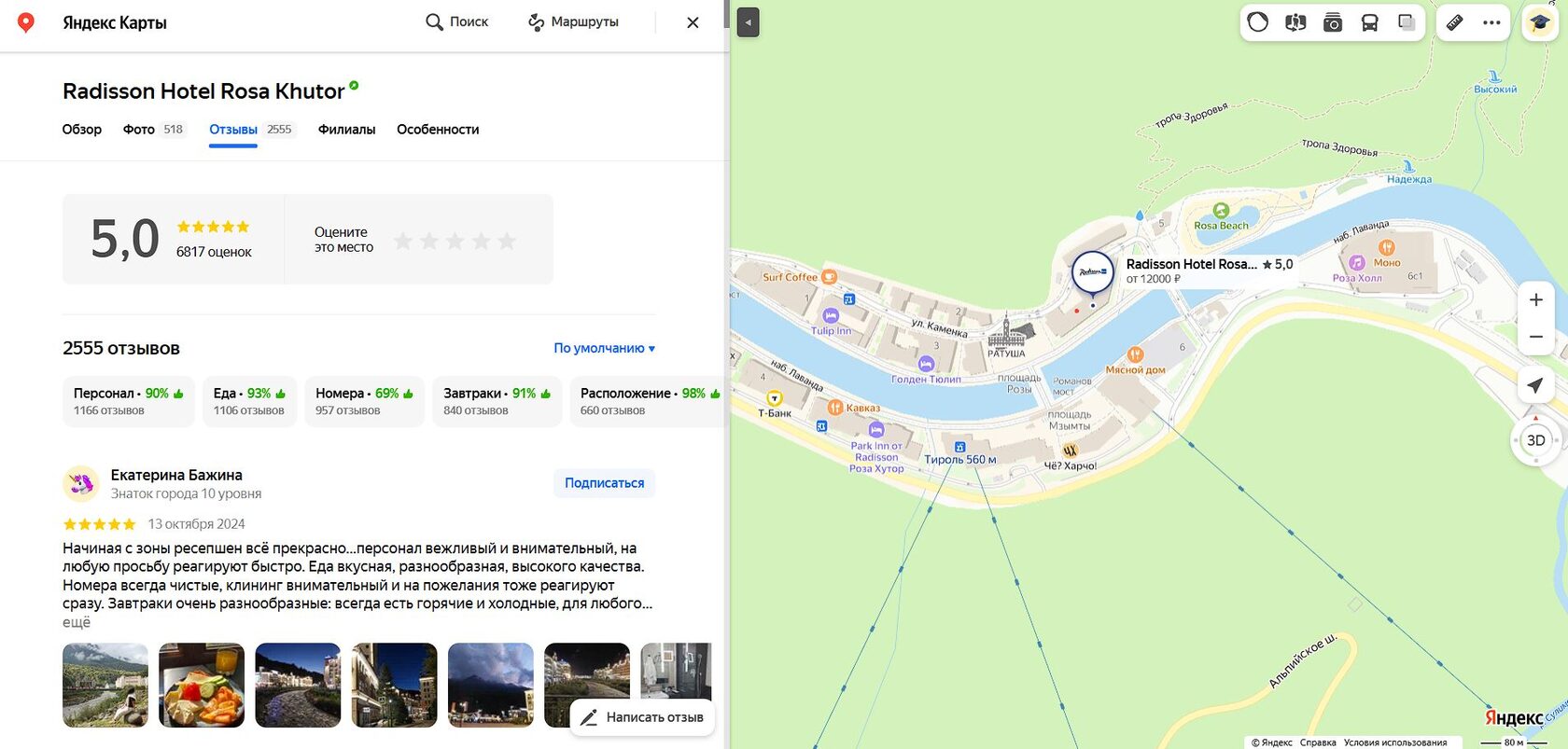Locate my position arrow button

1536,385
